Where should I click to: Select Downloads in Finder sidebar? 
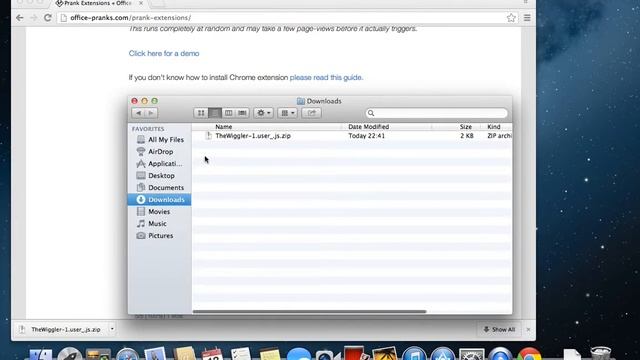pos(160,200)
